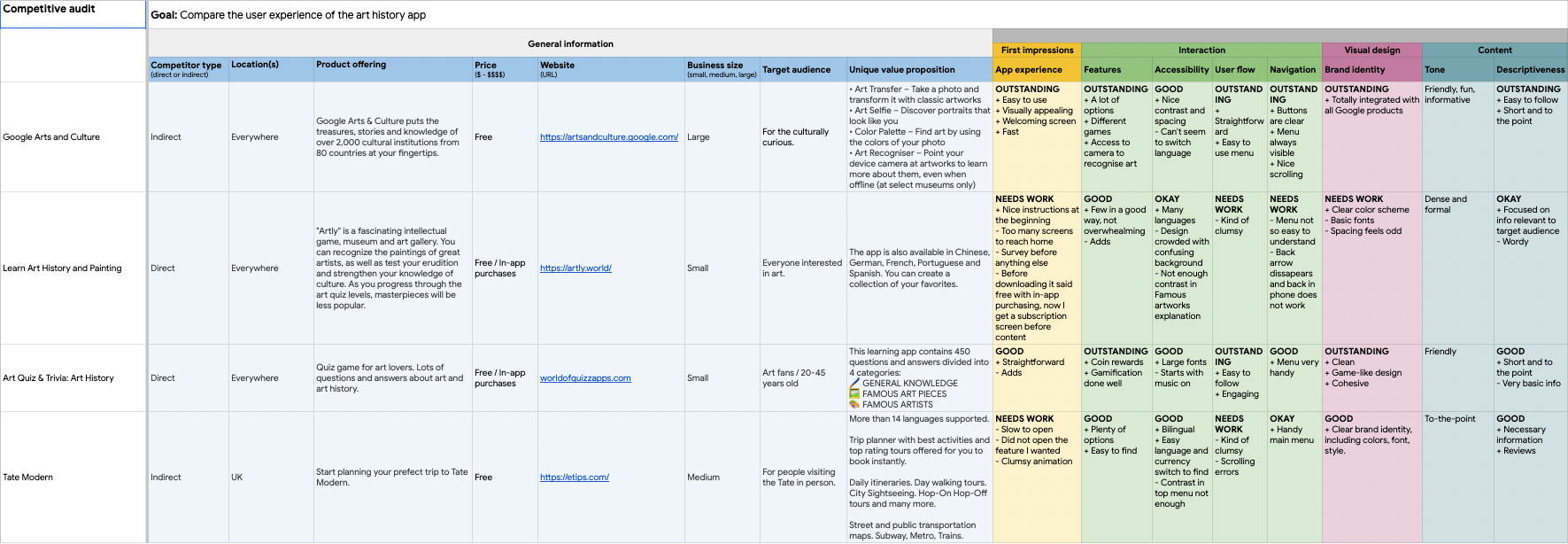The height and width of the screenshot is (544, 1568).
Task: Select the Descriptiveness column header
Action: (x=1531, y=70)
